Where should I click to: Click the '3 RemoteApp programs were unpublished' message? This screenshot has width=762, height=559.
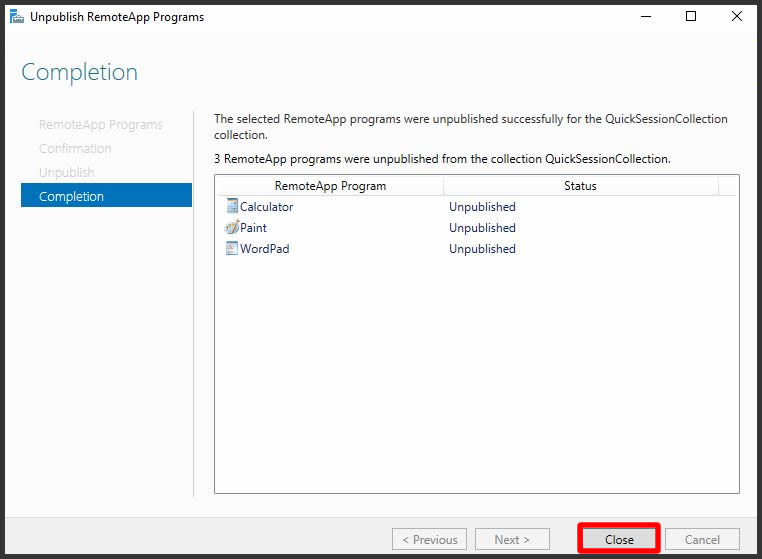(442, 159)
